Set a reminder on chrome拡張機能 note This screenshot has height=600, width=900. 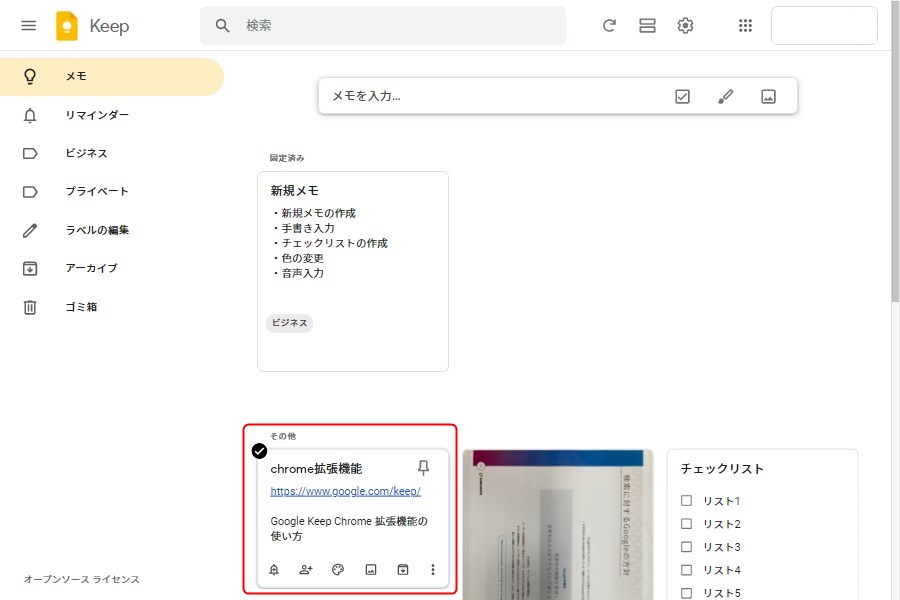pos(274,570)
